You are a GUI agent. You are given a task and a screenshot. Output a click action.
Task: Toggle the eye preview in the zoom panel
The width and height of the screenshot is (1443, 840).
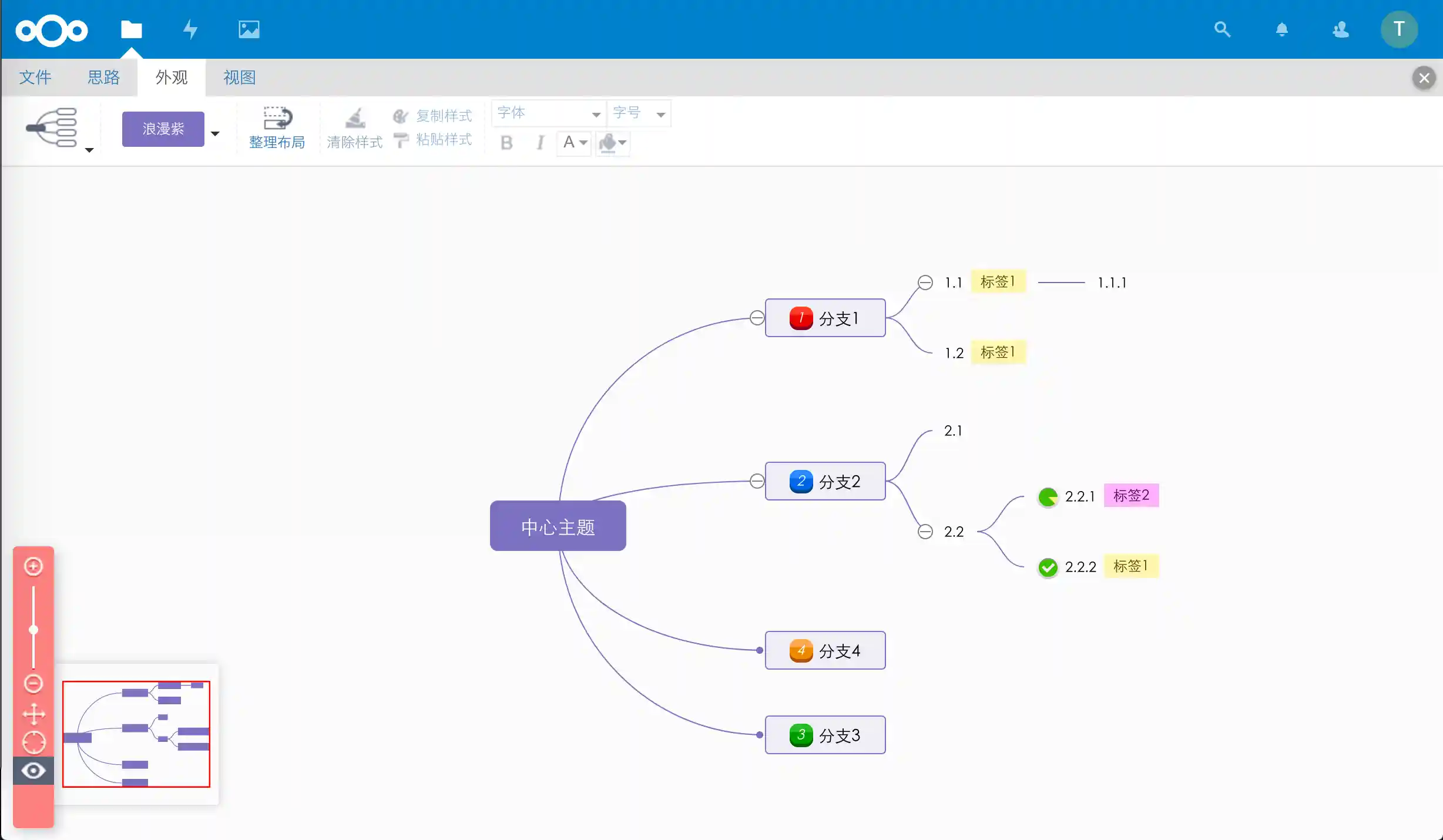tap(33, 770)
